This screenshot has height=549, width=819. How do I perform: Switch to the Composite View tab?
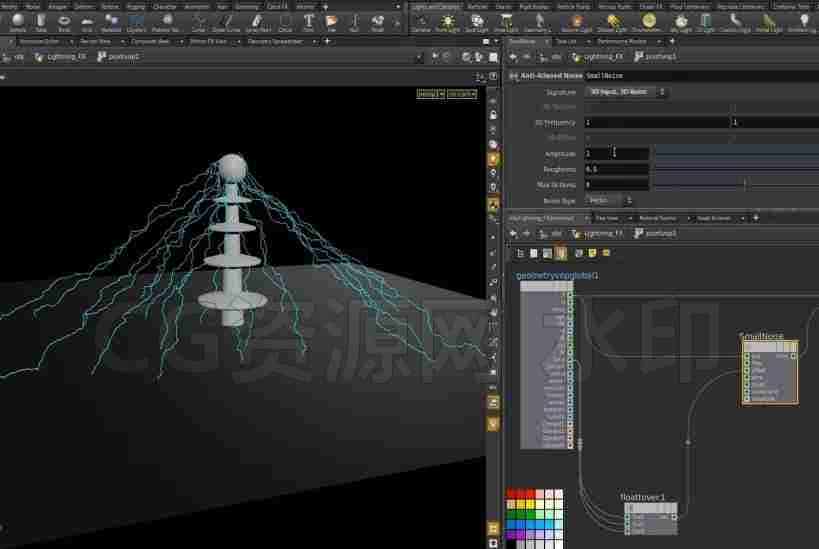[150, 41]
